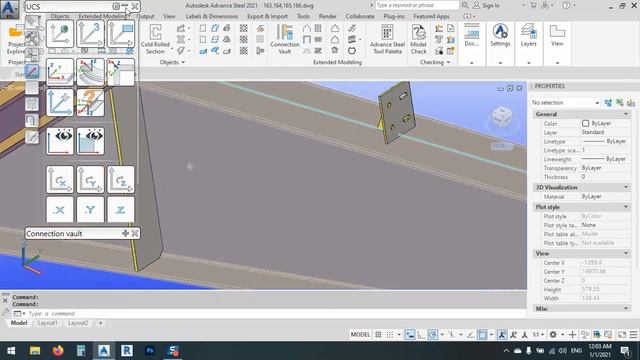Toggle snap mode in status bar
This screenshot has height=360, width=640.
tap(390, 335)
